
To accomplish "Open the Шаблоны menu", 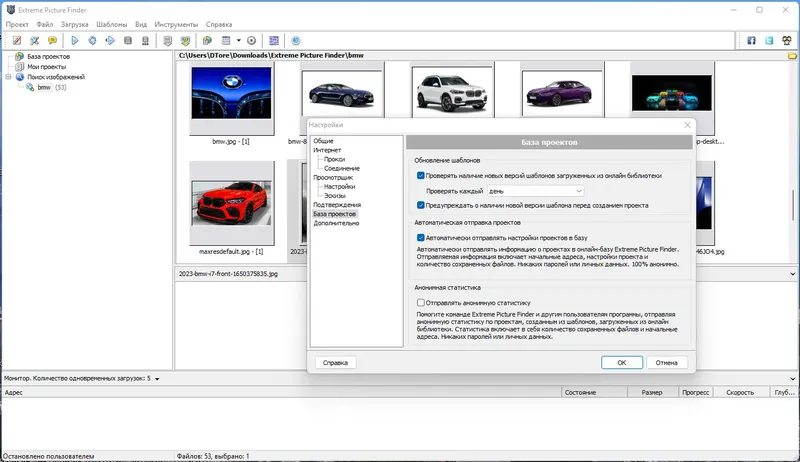I will [x=112, y=23].
